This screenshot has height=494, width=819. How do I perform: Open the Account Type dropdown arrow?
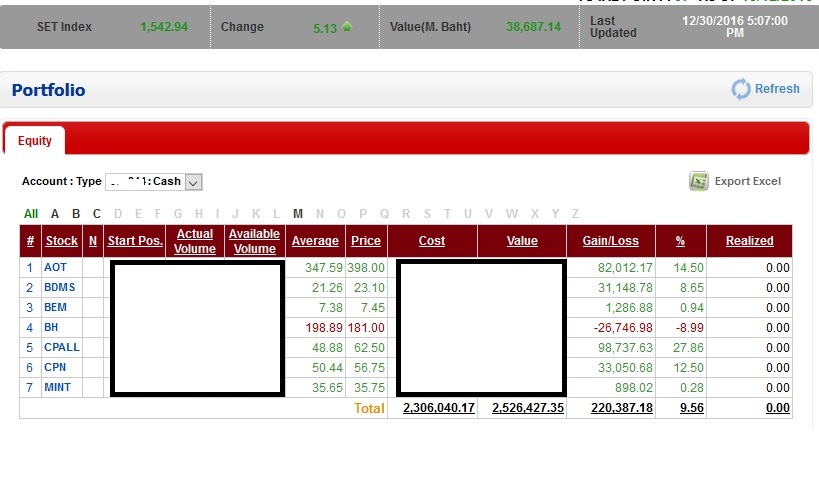coord(193,182)
